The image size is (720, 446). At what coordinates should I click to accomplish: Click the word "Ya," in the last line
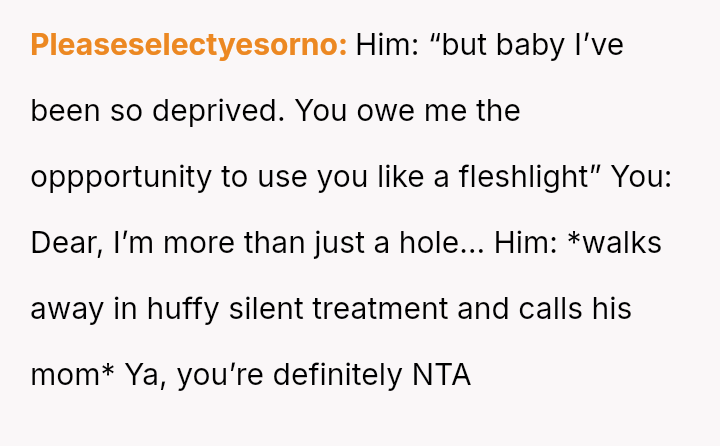click(144, 375)
